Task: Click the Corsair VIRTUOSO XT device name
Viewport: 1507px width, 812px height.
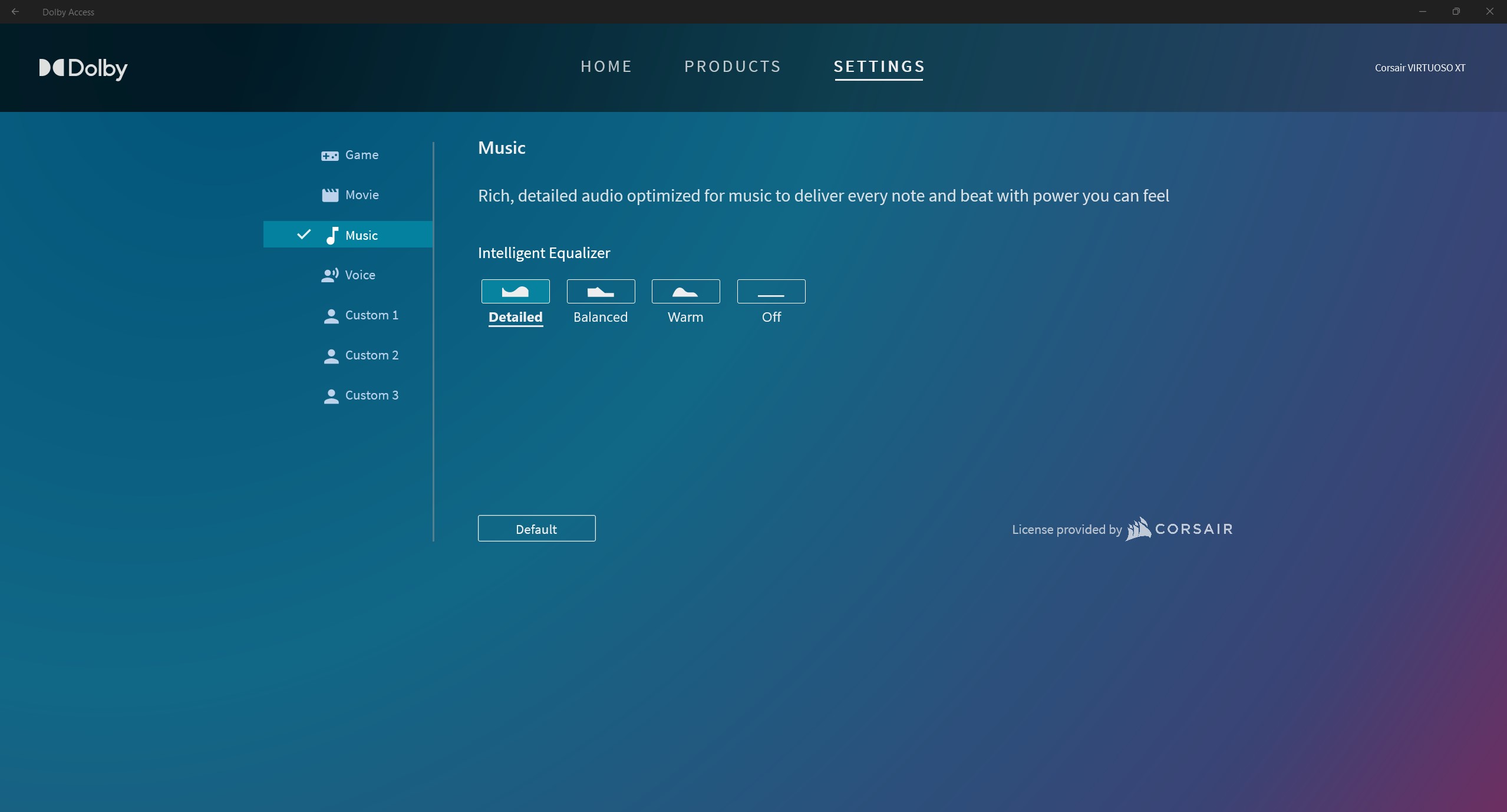Action: pyautogui.click(x=1420, y=68)
